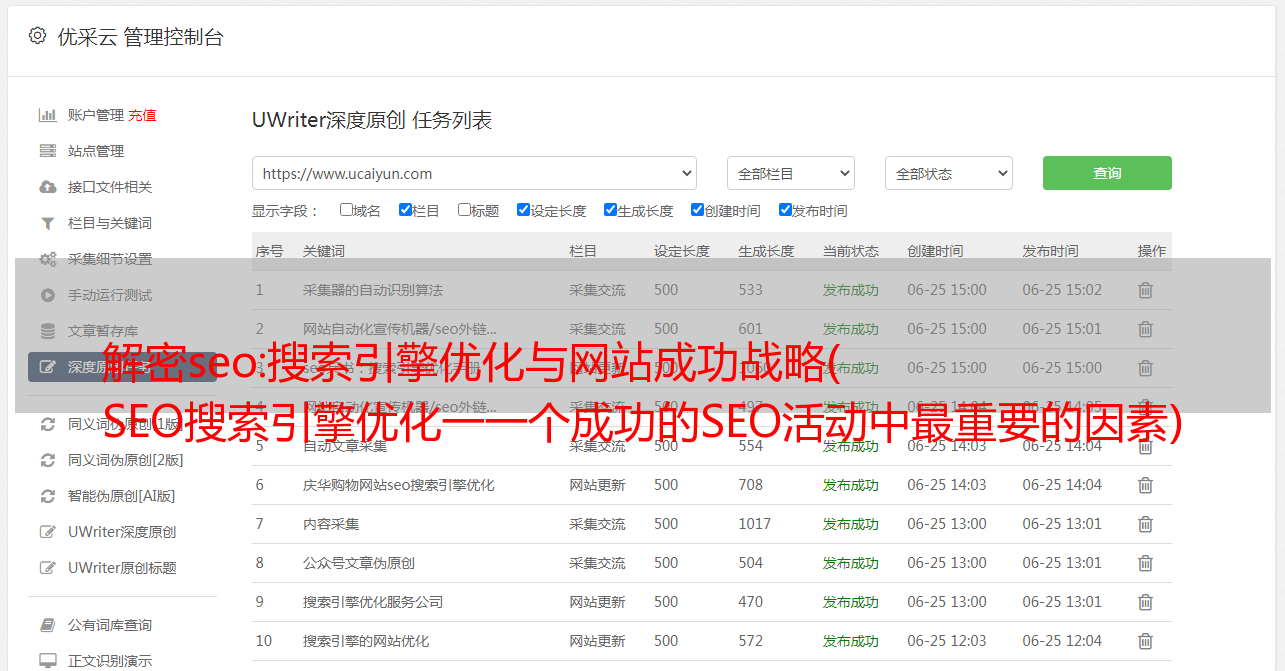Click the trash icon for row 10

[1145, 641]
